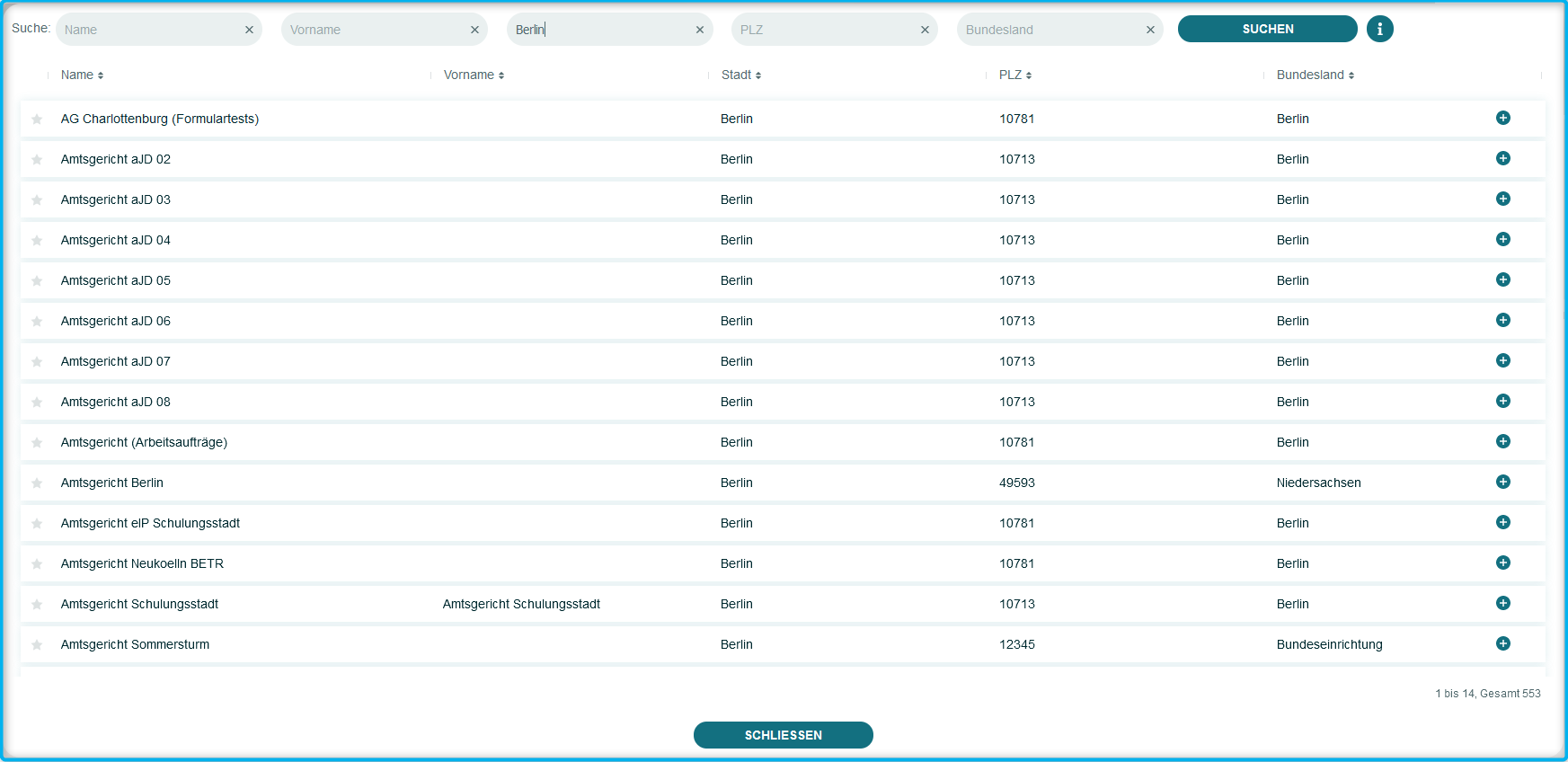Add Amtsgericht aJD 05 using plus icon
Viewport: 1568px width, 762px height.
tap(1502, 279)
